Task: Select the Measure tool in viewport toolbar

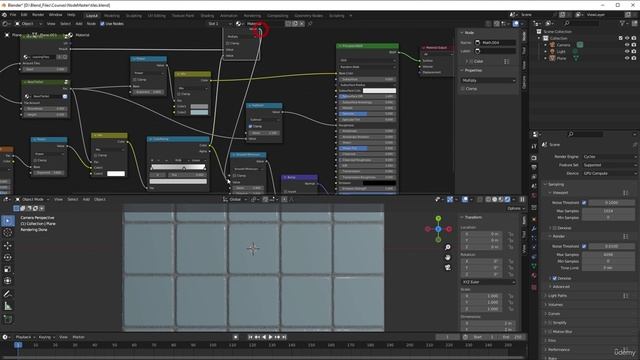Action: 8,306
